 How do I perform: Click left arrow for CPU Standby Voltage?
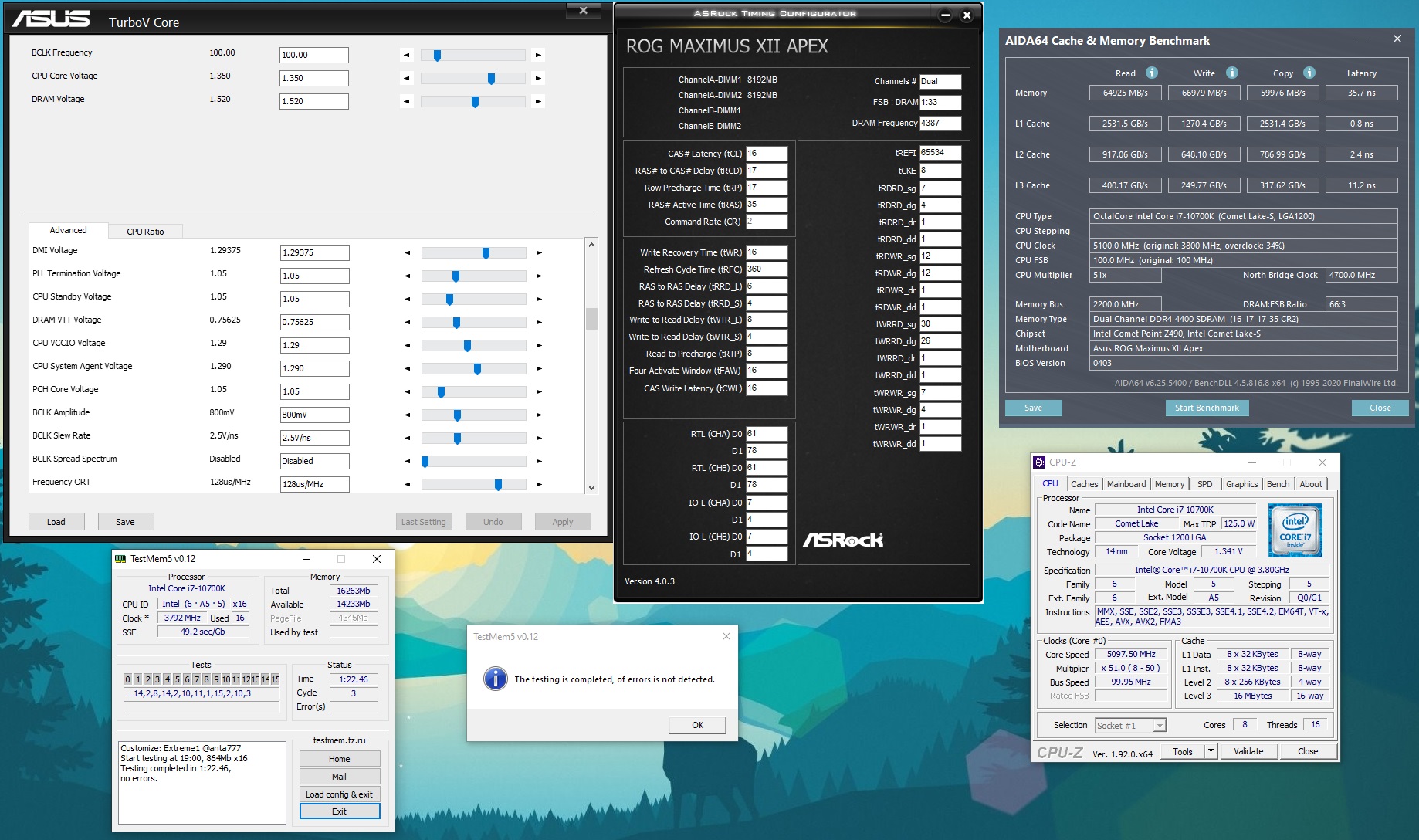tap(407, 299)
